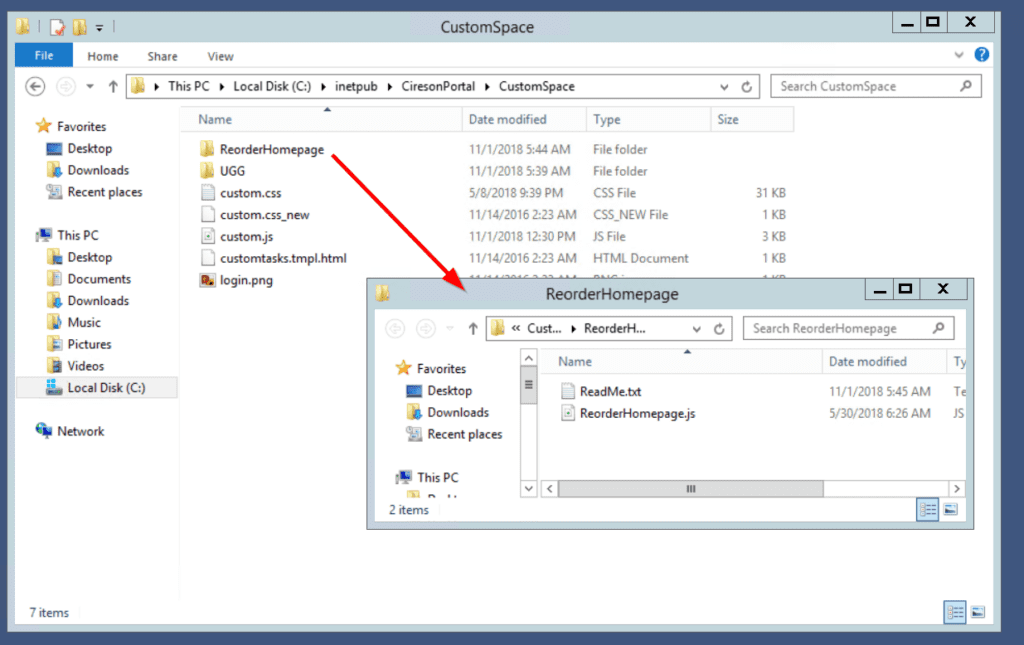Screen dimensions: 1024x645
Task: Collapse the ribbon with the chevron
Action: 958,55
